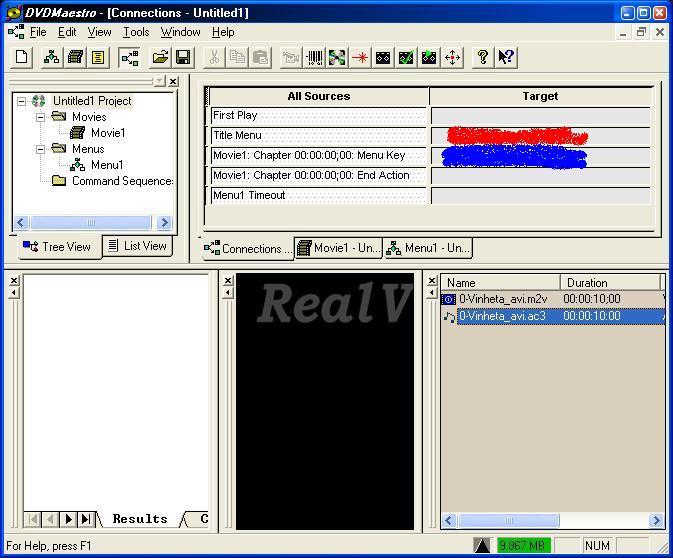Click the Title Menu source row

(x=318, y=136)
